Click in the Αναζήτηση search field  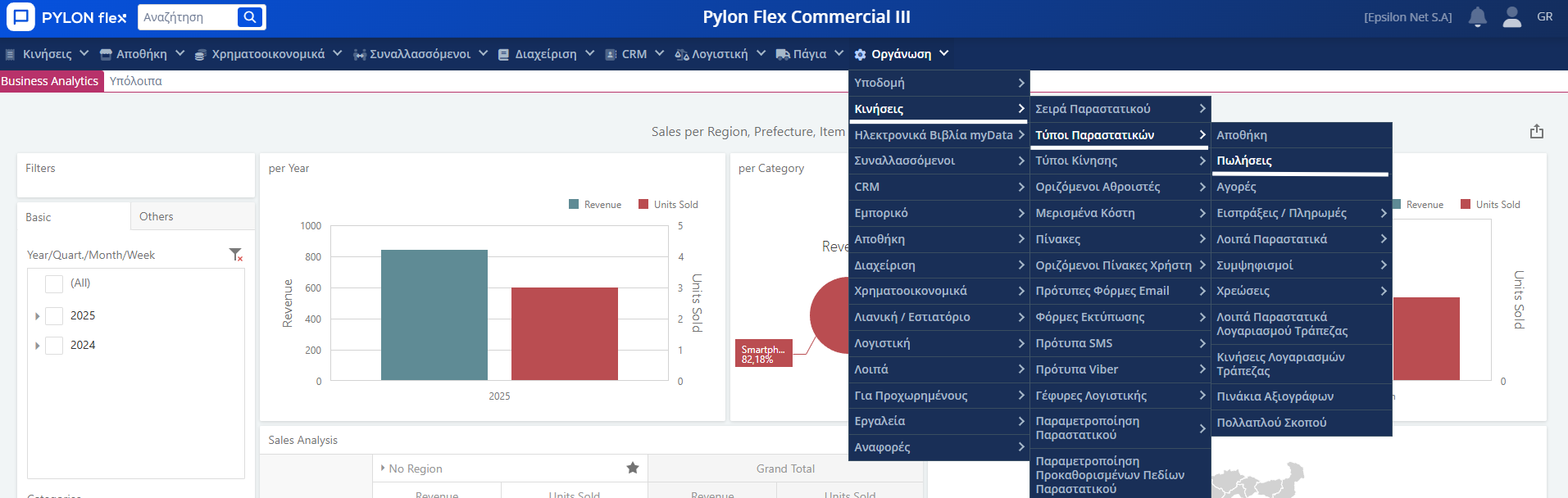tap(189, 17)
